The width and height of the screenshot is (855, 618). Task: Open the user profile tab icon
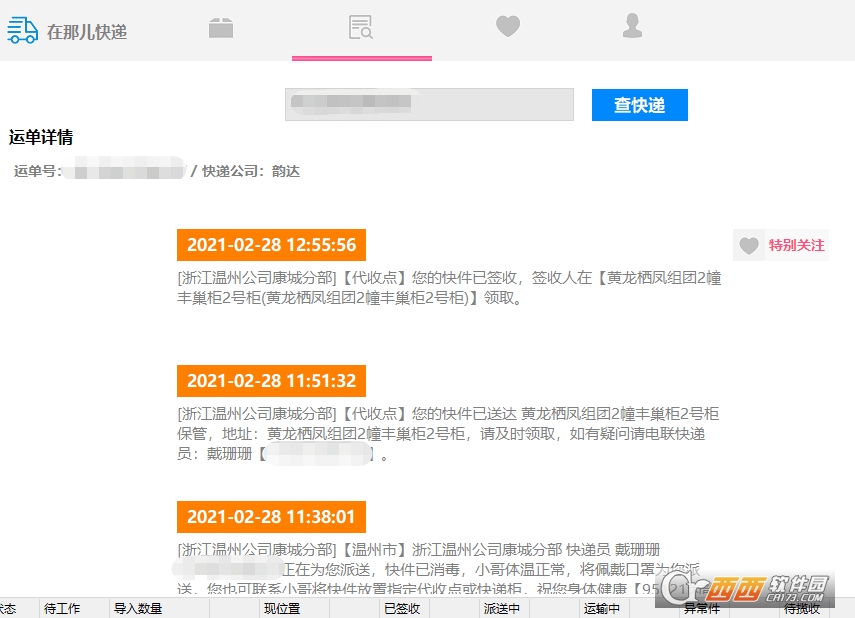click(x=633, y=26)
